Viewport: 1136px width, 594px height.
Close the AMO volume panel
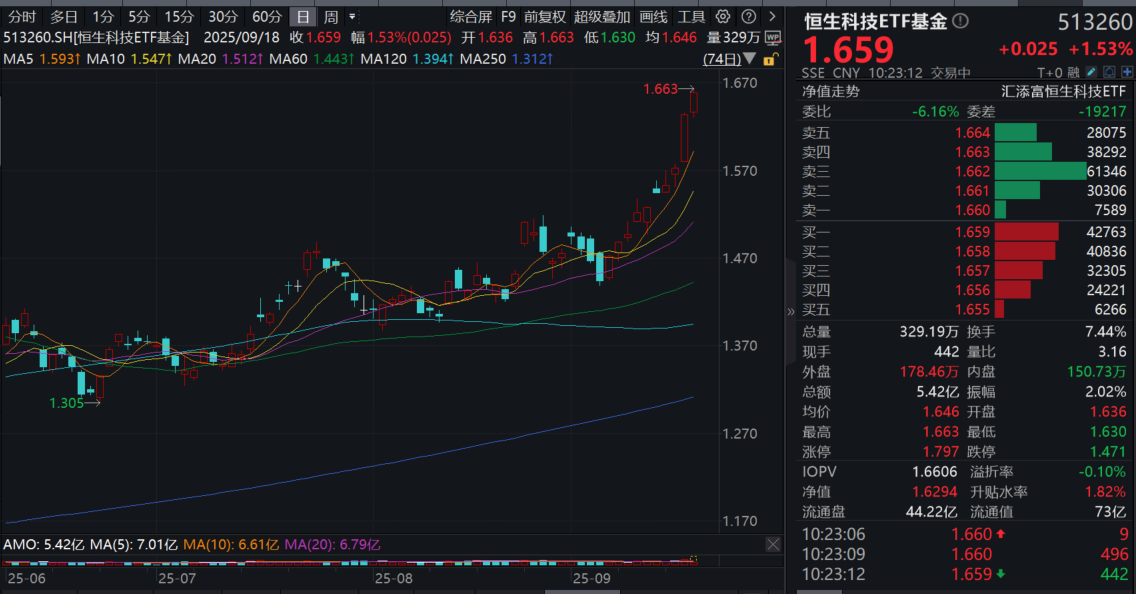pyautogui.click(x=773, y=544)
